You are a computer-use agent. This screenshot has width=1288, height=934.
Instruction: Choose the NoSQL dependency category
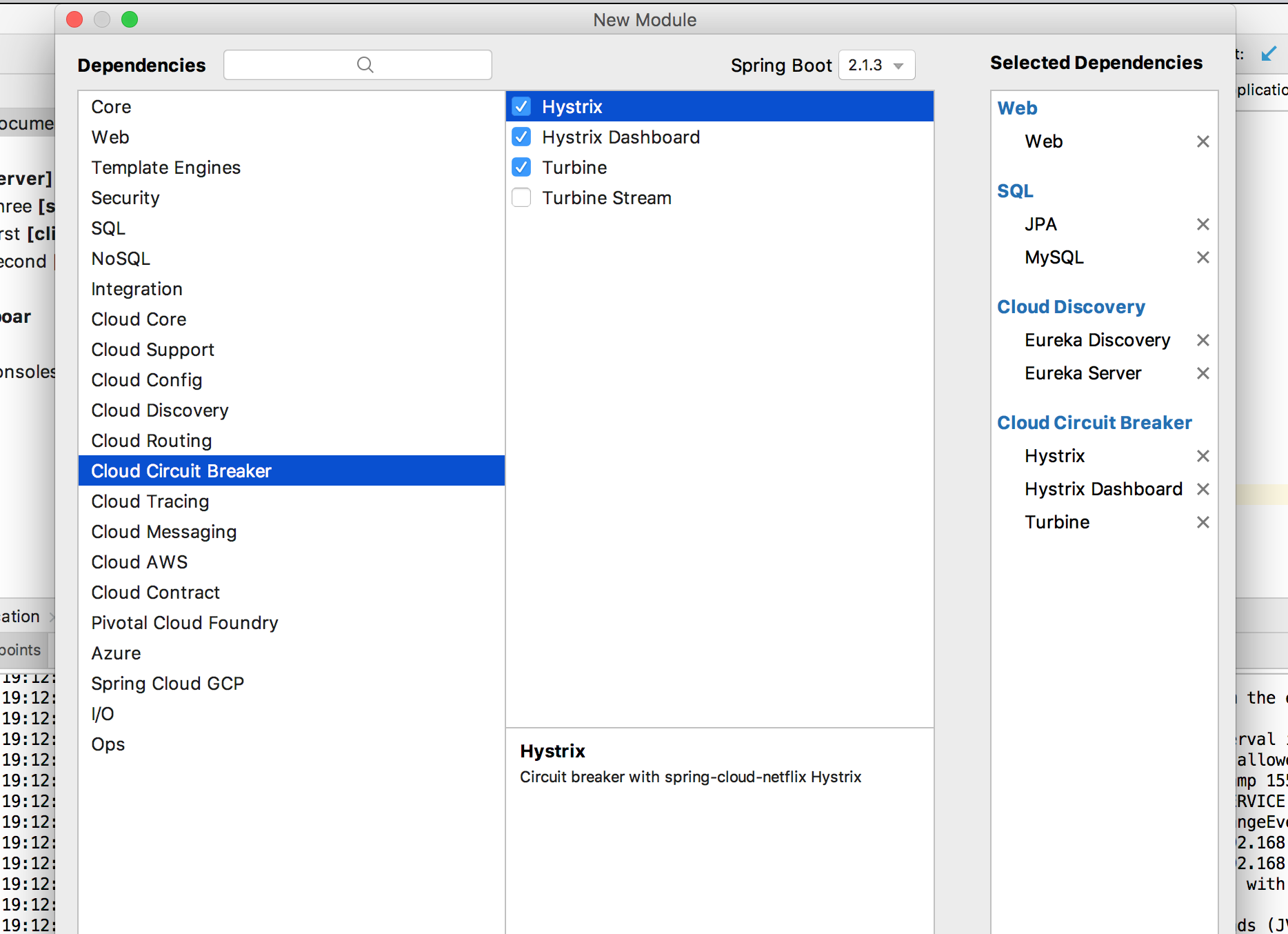[x=121, y=259]
